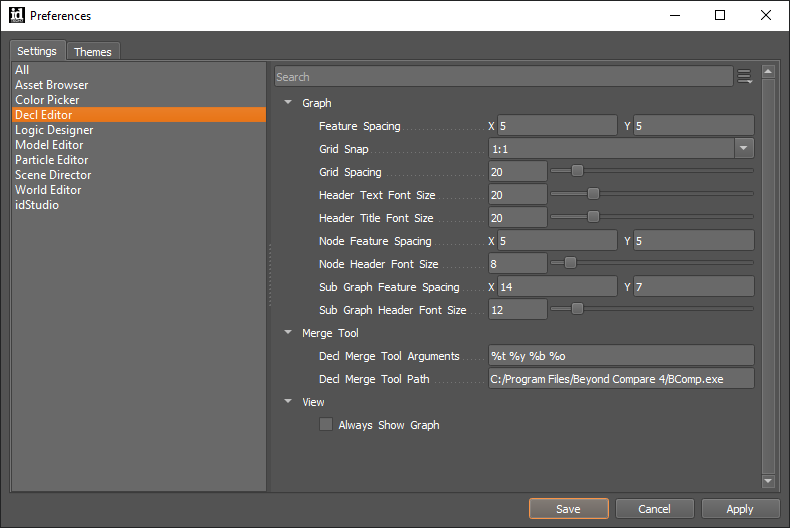Click the Node Feature Spacing X field
This screenshot has height=528, width=790.
(x=557, y=241)
